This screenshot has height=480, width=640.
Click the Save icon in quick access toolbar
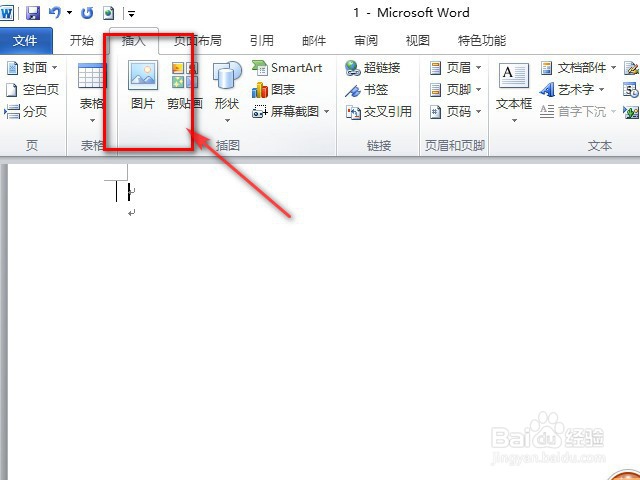(x=33, y=13)
